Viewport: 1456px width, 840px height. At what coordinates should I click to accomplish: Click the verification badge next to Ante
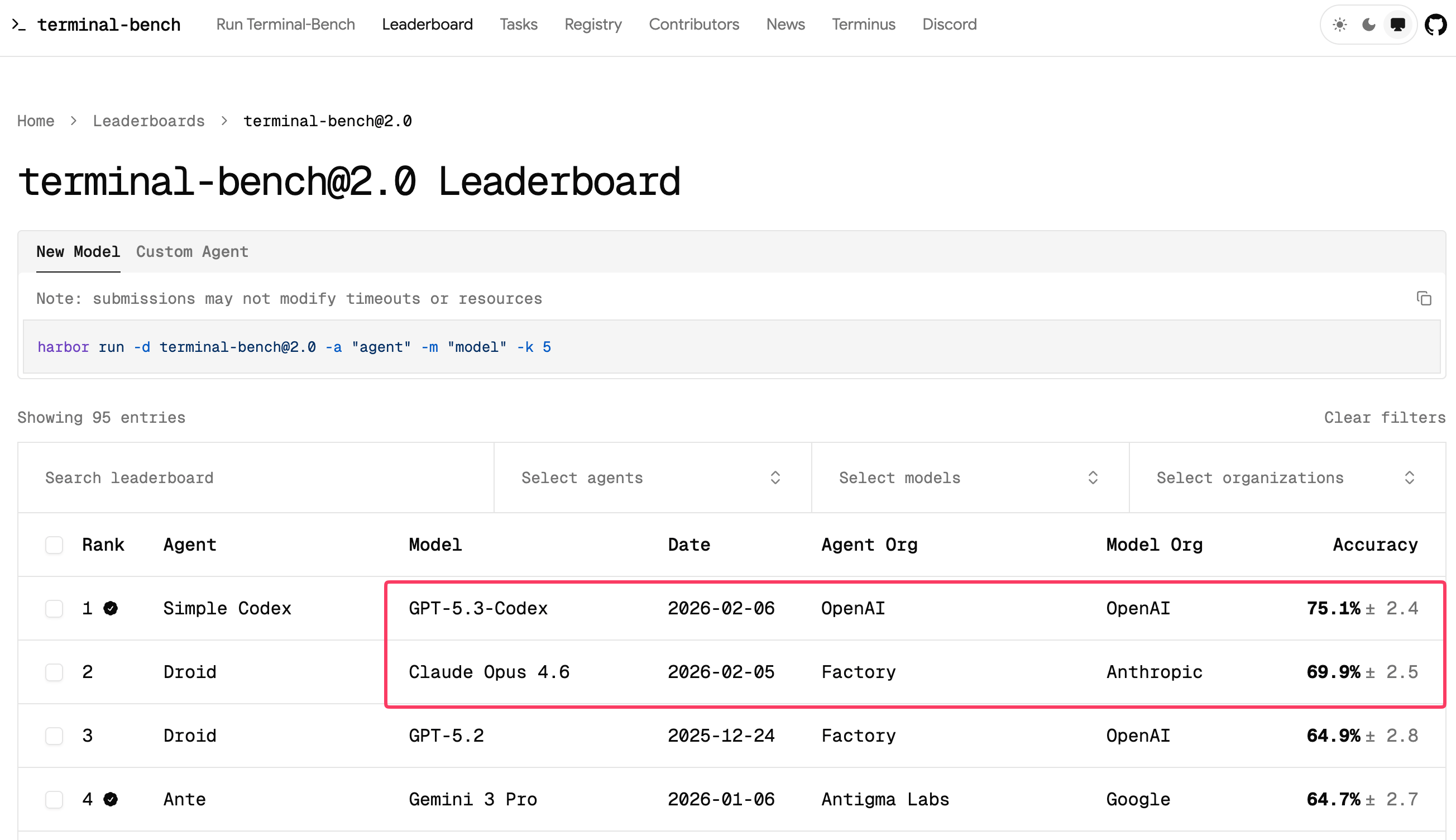[111, 799]
